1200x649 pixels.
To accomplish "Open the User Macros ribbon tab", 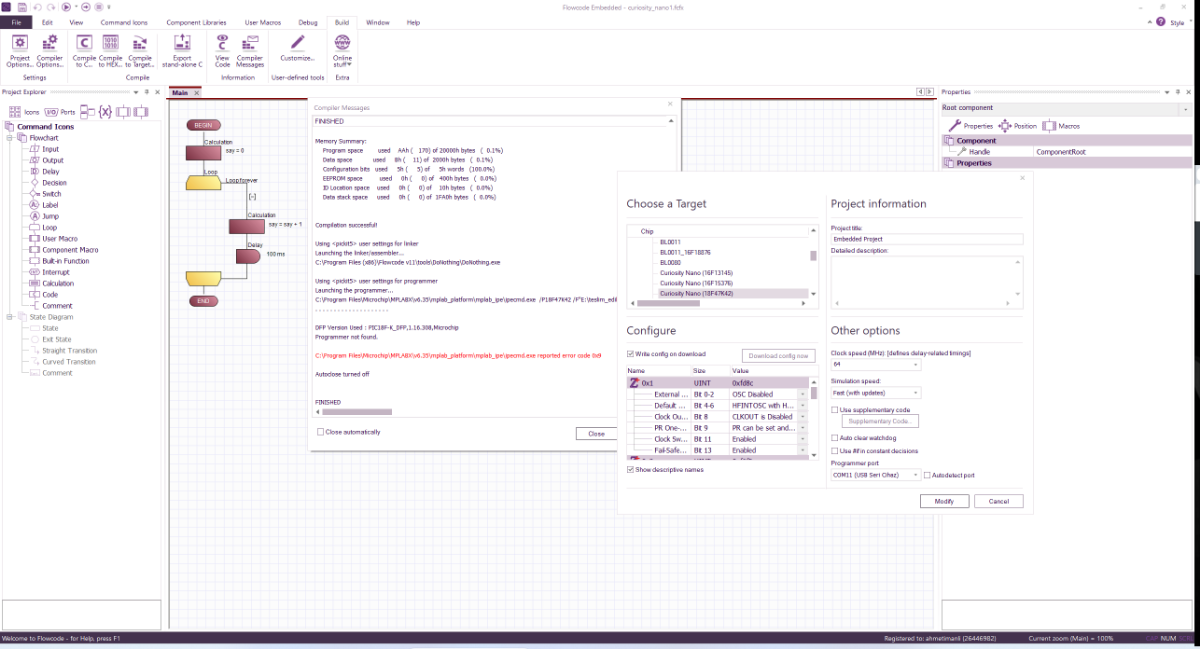I will point(264,22).
